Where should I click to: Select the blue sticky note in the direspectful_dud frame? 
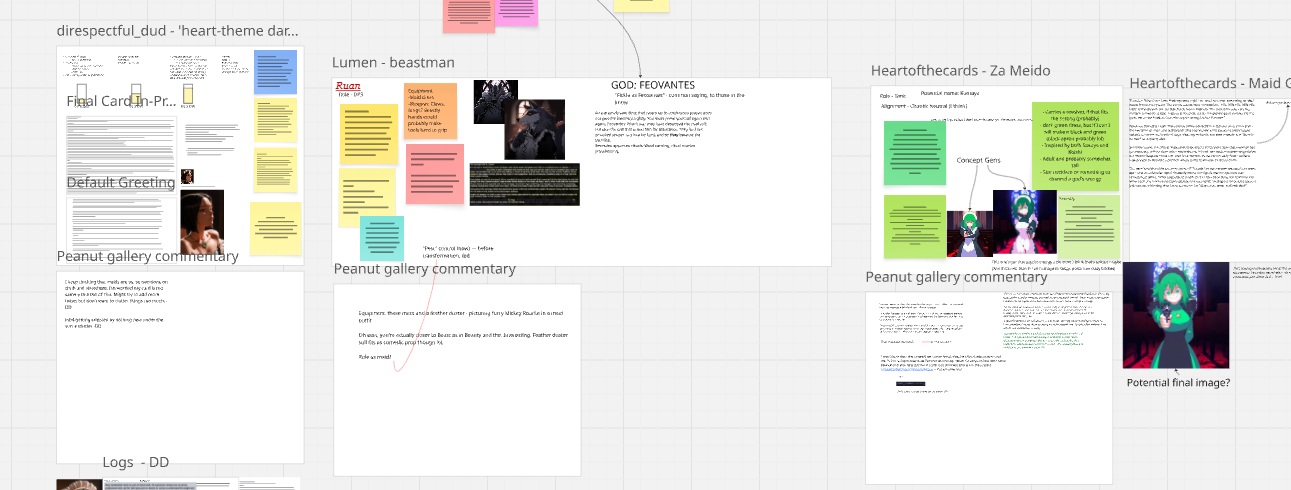click(x=275, y=72)
